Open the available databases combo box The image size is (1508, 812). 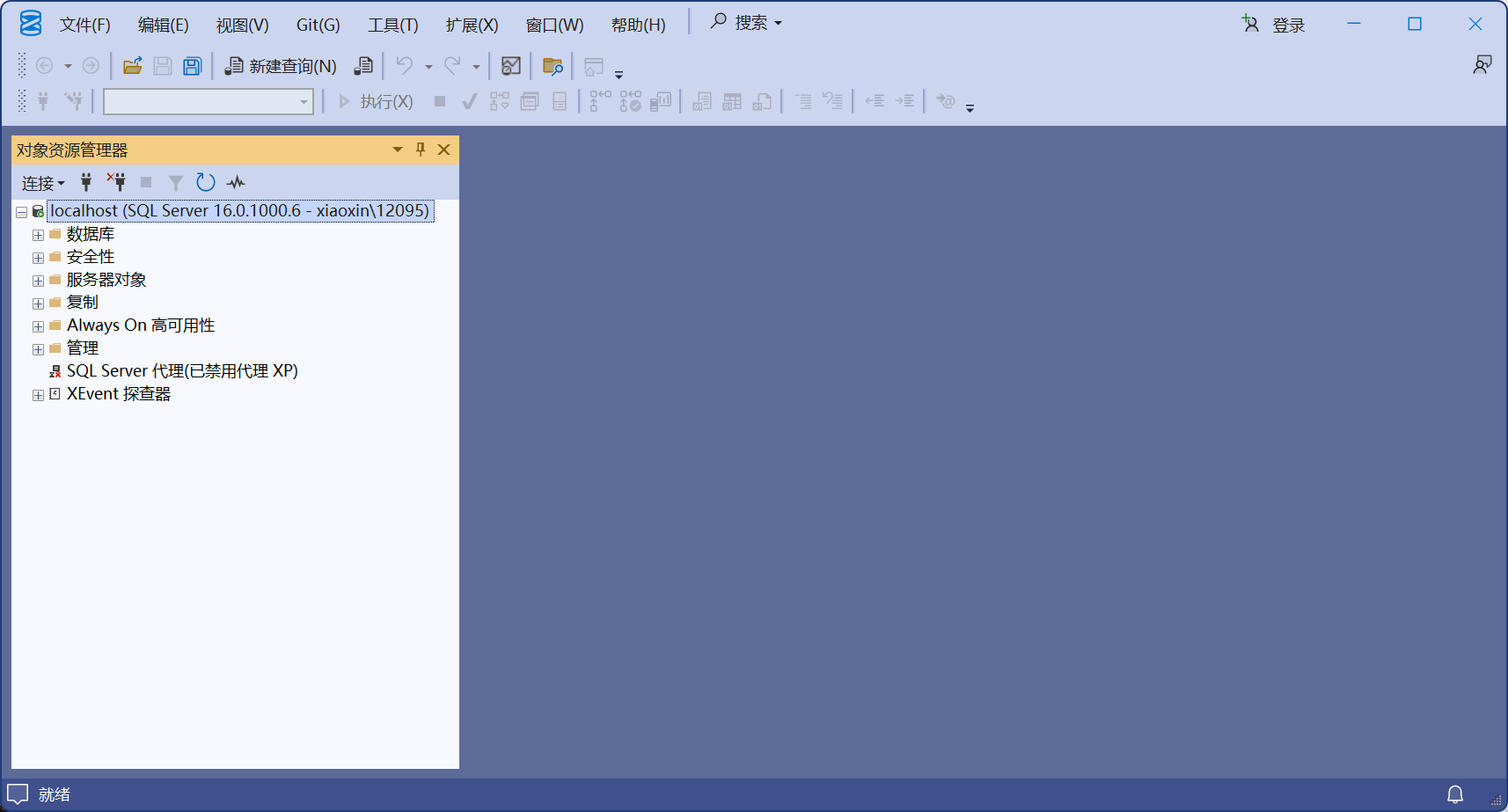click(209, 102)
